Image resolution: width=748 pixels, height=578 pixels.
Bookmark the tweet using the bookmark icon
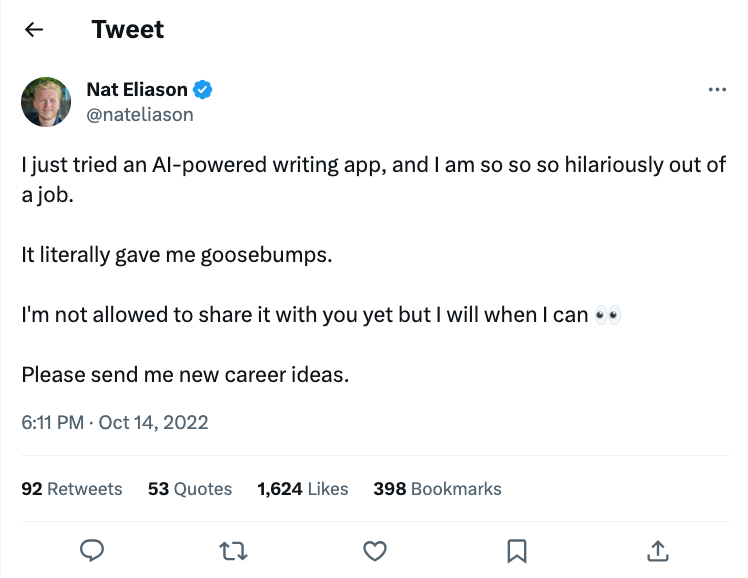pos(516,550)
